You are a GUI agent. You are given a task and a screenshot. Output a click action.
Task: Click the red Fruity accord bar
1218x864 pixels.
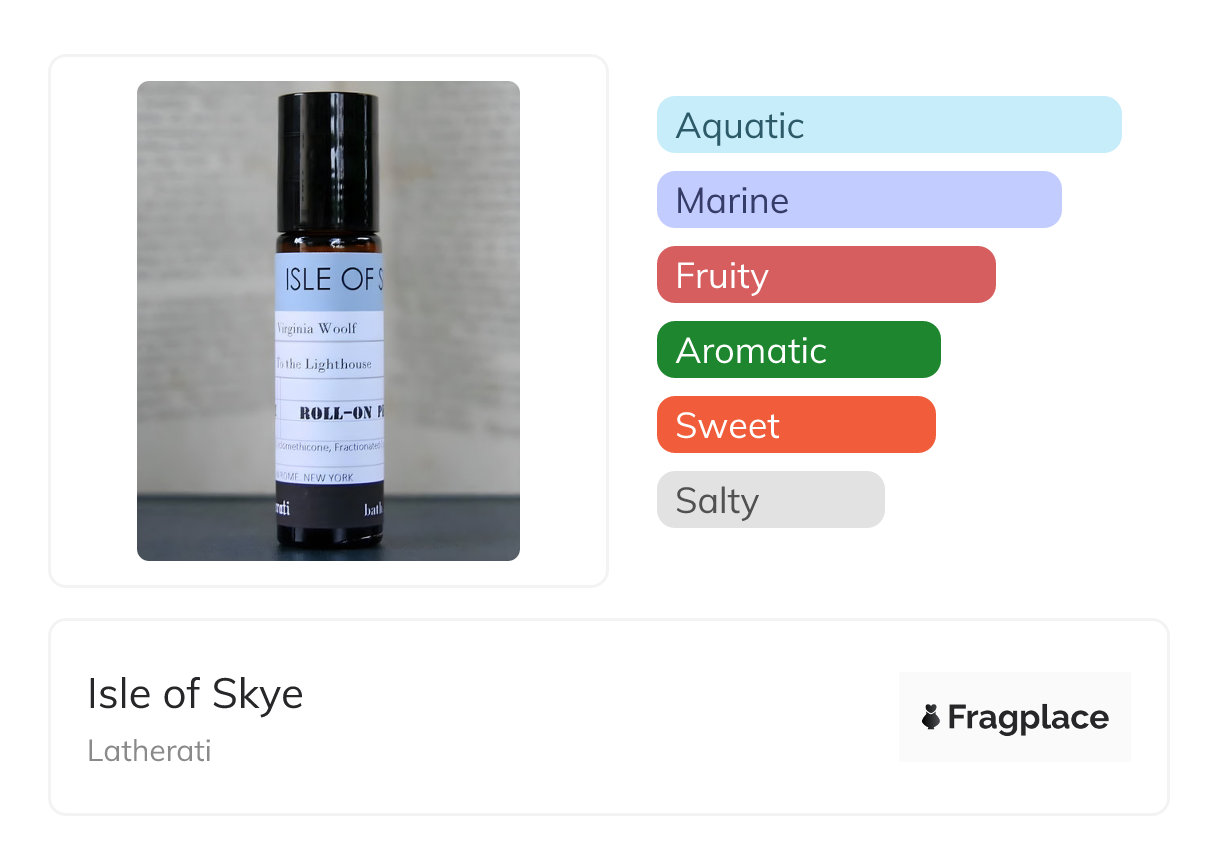[825, 275]
